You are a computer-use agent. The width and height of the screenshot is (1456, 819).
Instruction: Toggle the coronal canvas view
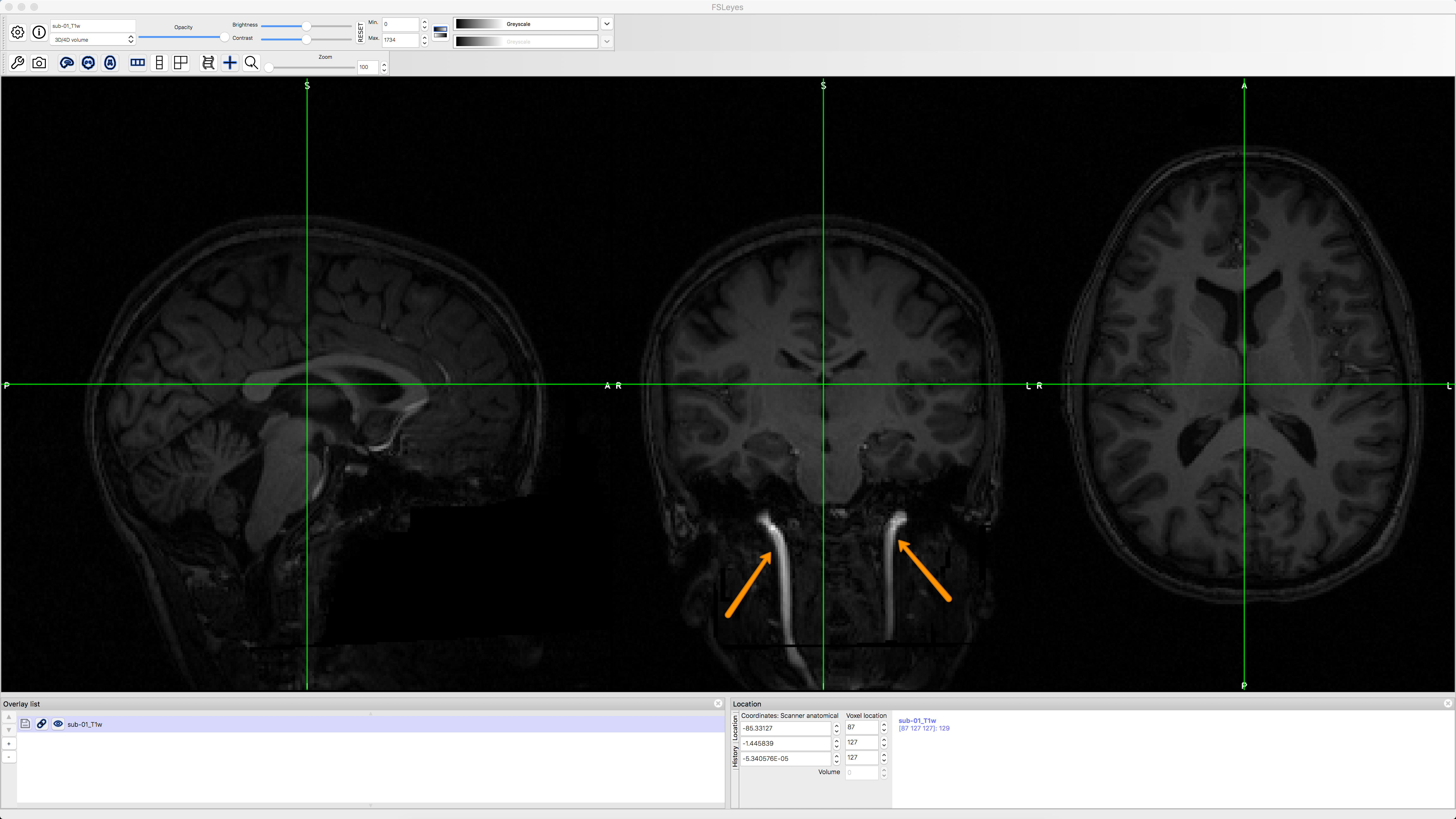[x=88, y=63]
